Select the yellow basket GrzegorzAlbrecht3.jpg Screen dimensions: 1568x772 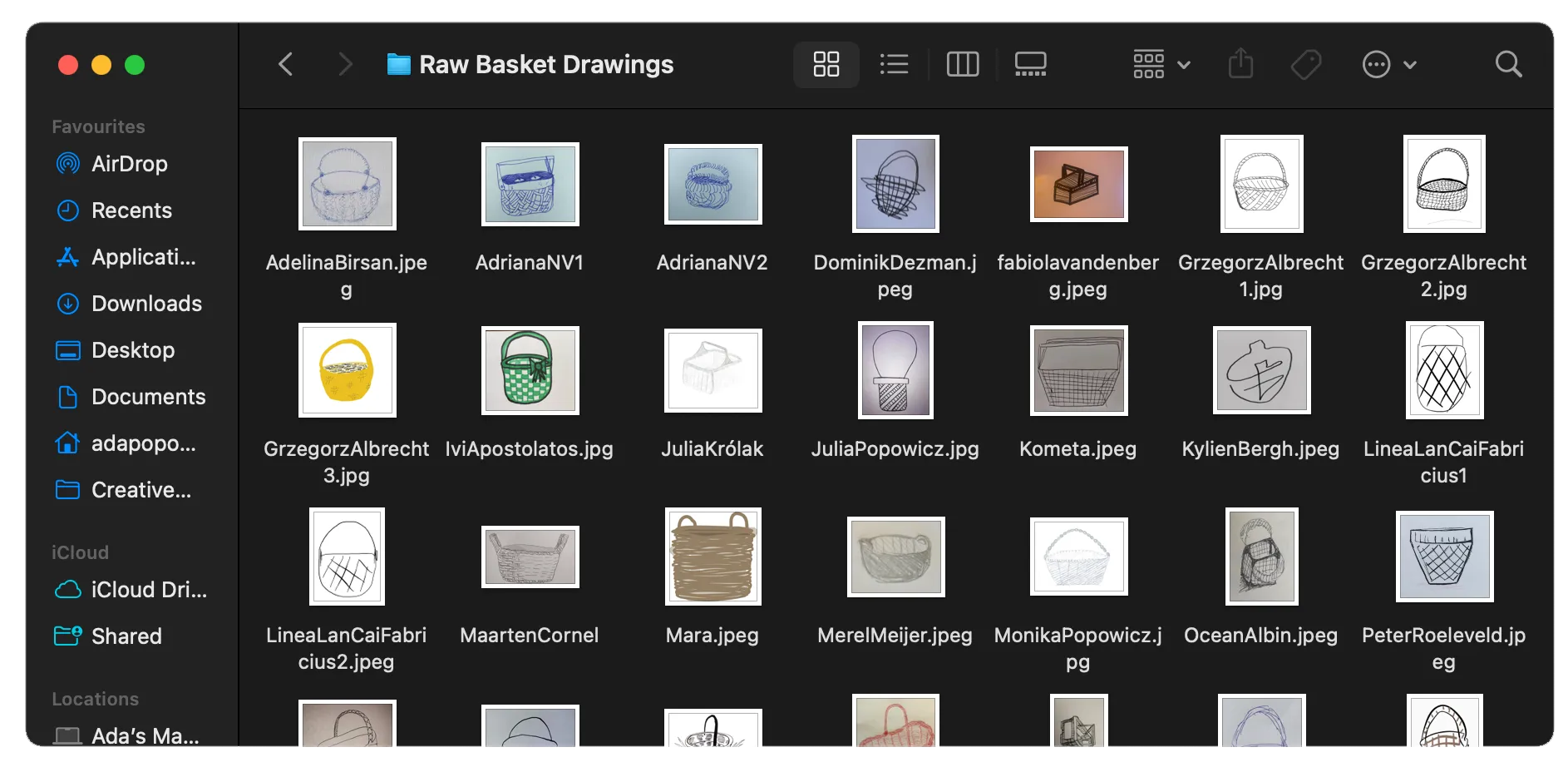347,370
